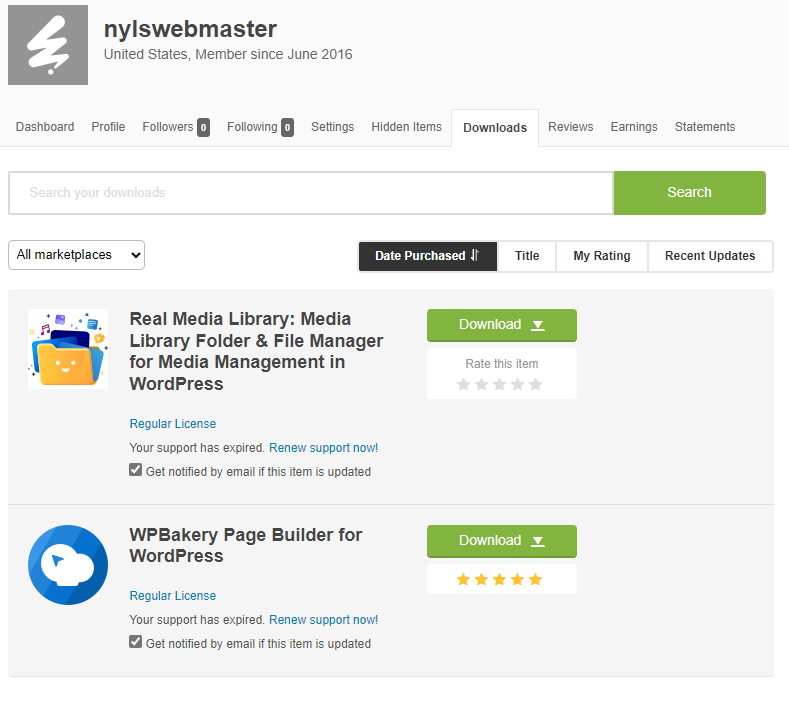Open the Reviews tab
This screenshot has width=789, height=703.
pyautogui.click(x=571, y=127)
